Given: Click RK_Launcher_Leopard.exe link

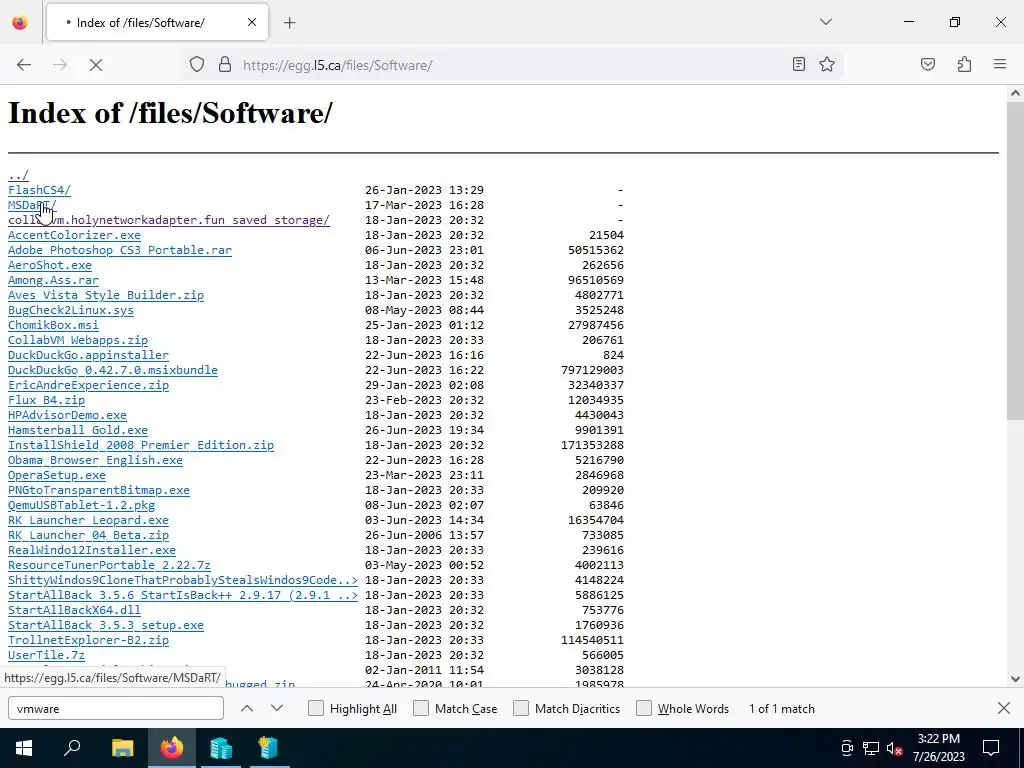Looking at the screenshot, I should (x=88, y=520).
